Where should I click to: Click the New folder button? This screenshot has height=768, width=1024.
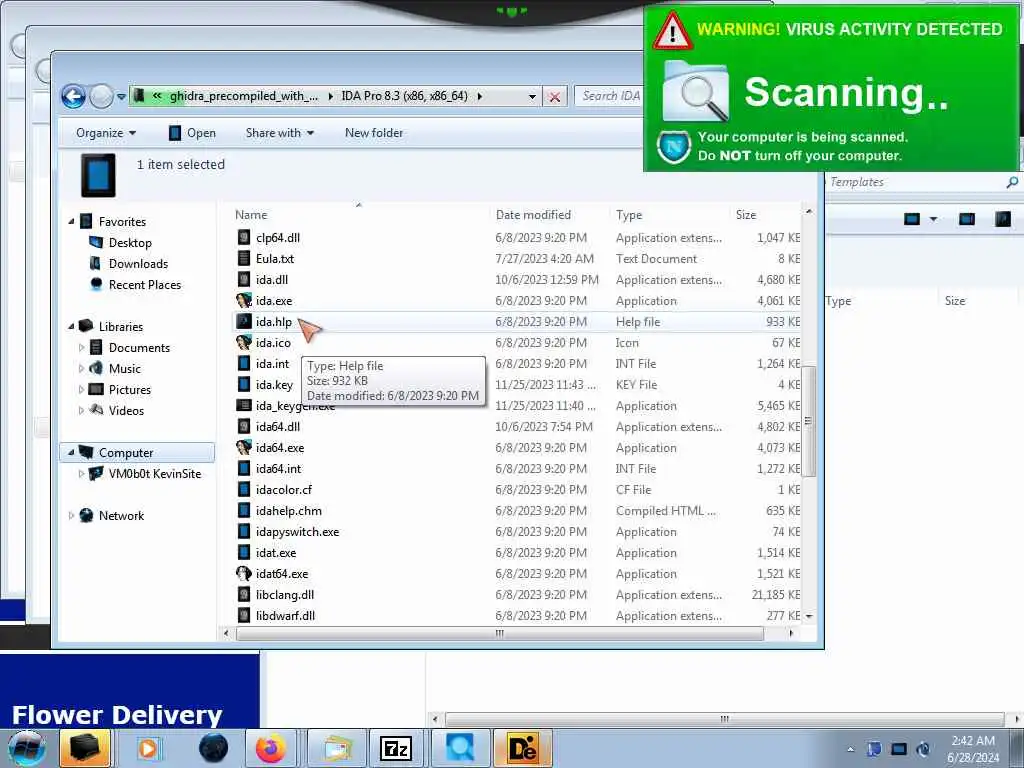(x=374, y=133)
